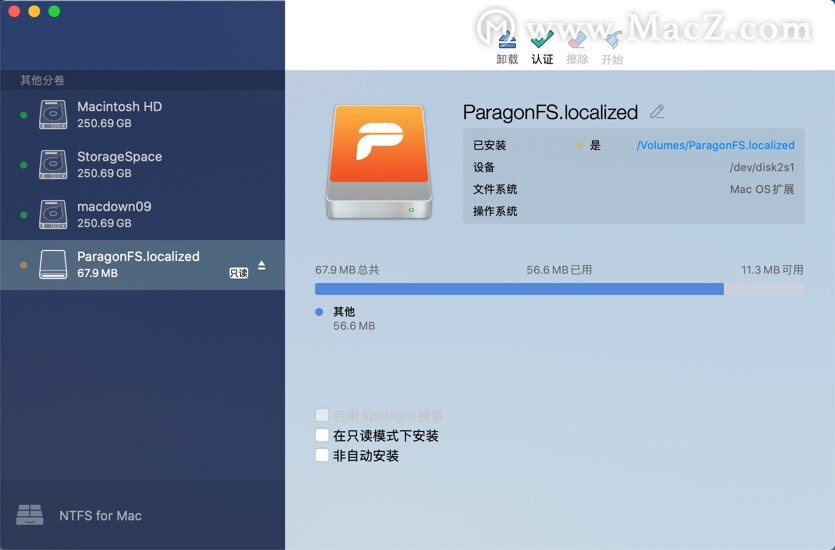Click the orange status dot beside ParagonFS.localized
The image size is (835, 550).
tap(23, 265)
